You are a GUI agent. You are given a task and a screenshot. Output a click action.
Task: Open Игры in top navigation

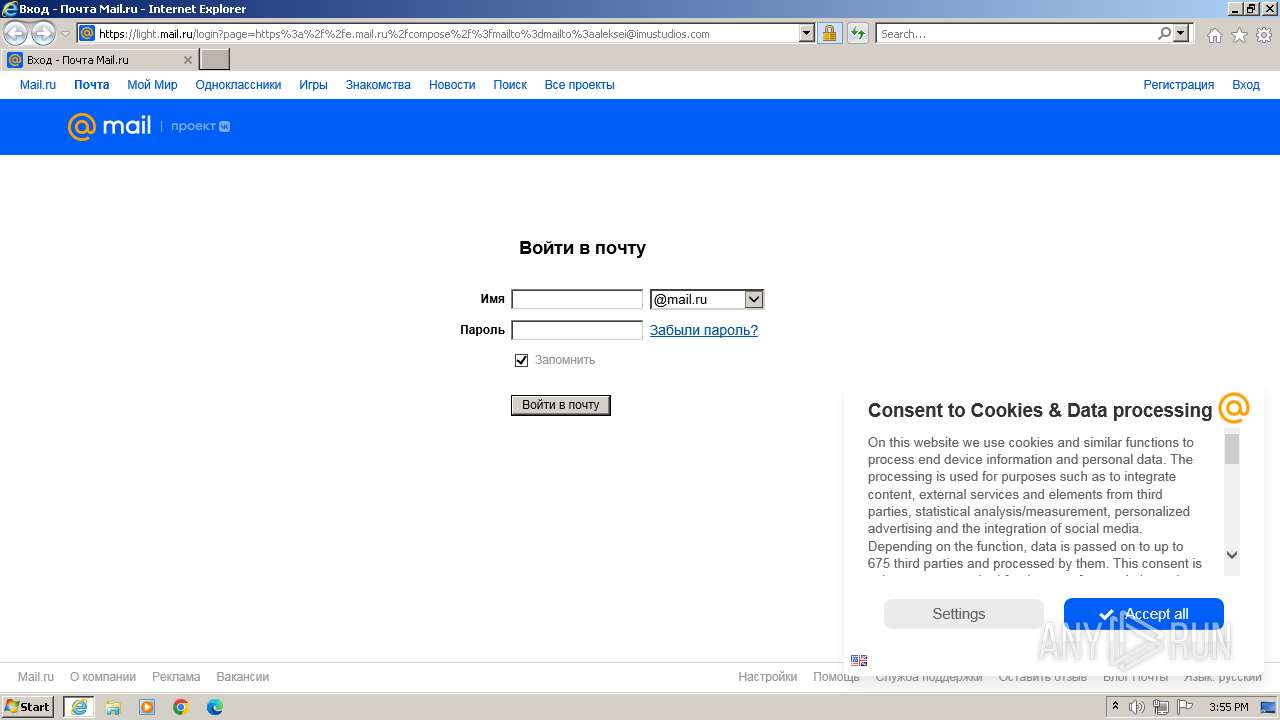313,85
